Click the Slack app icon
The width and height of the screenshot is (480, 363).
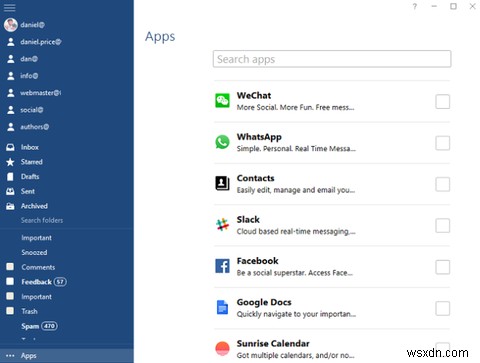click(x=222, y=225)
